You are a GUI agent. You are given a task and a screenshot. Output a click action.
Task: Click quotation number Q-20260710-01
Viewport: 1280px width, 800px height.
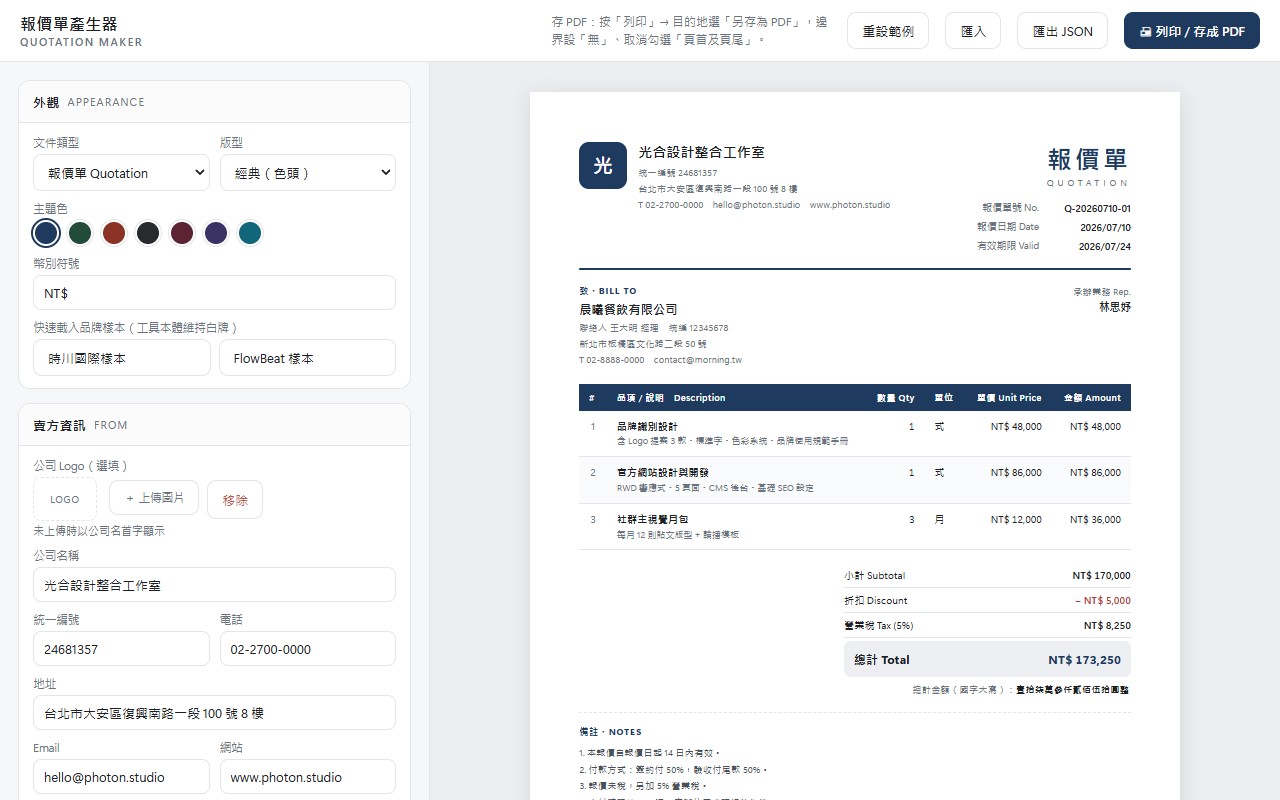click(1097, 208)
